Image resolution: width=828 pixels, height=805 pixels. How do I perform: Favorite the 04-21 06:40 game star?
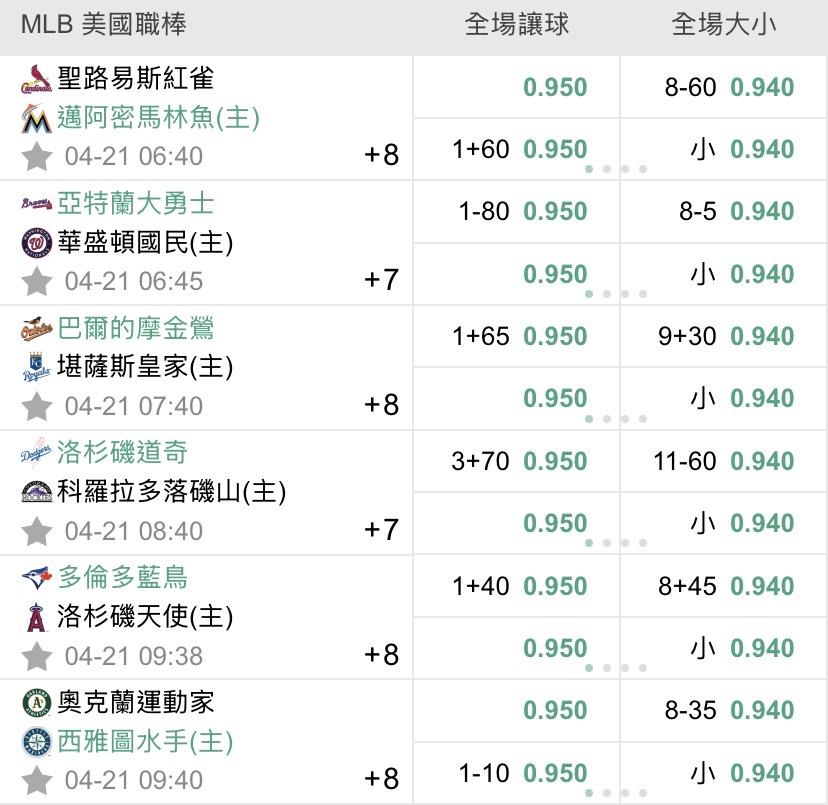(37, 156)
